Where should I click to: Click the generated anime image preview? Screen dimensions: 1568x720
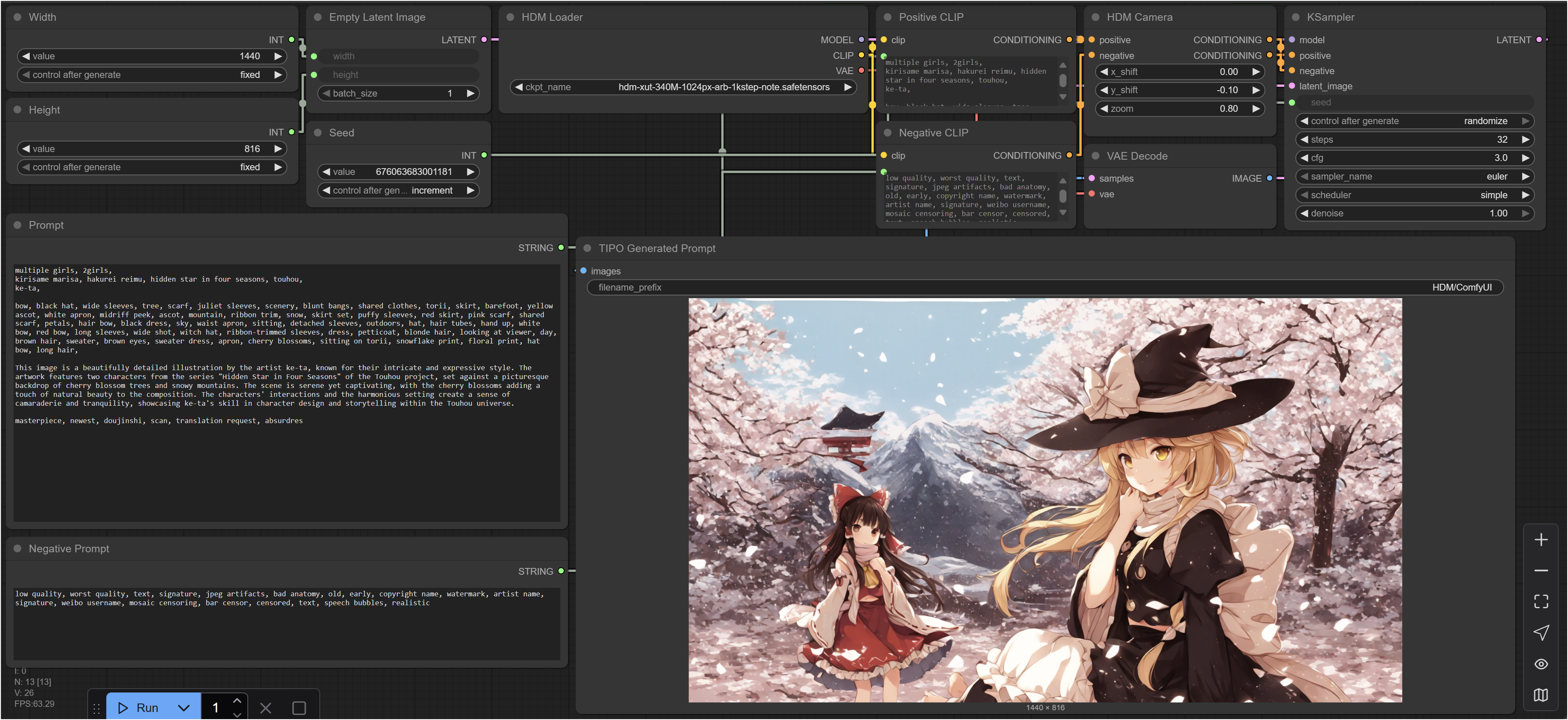point(1045,500)
